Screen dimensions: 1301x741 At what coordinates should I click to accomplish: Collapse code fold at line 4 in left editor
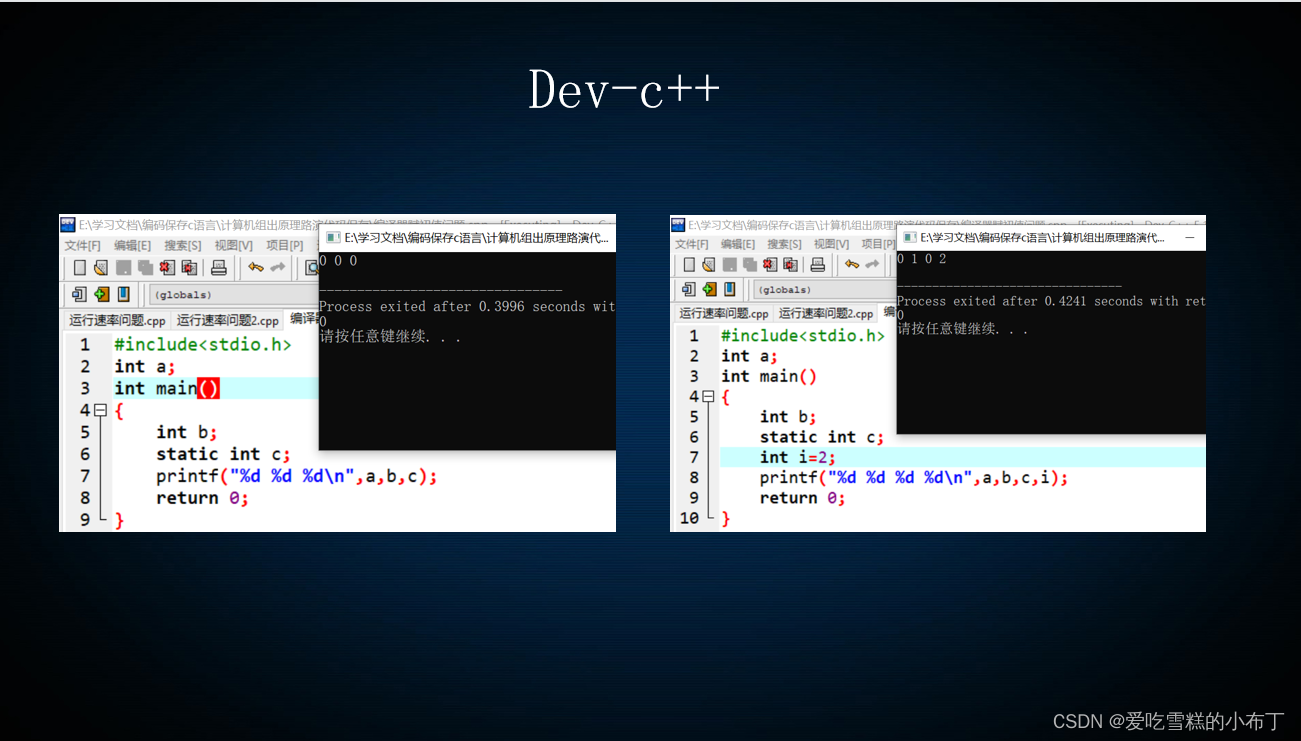click(x=100, y=410)
